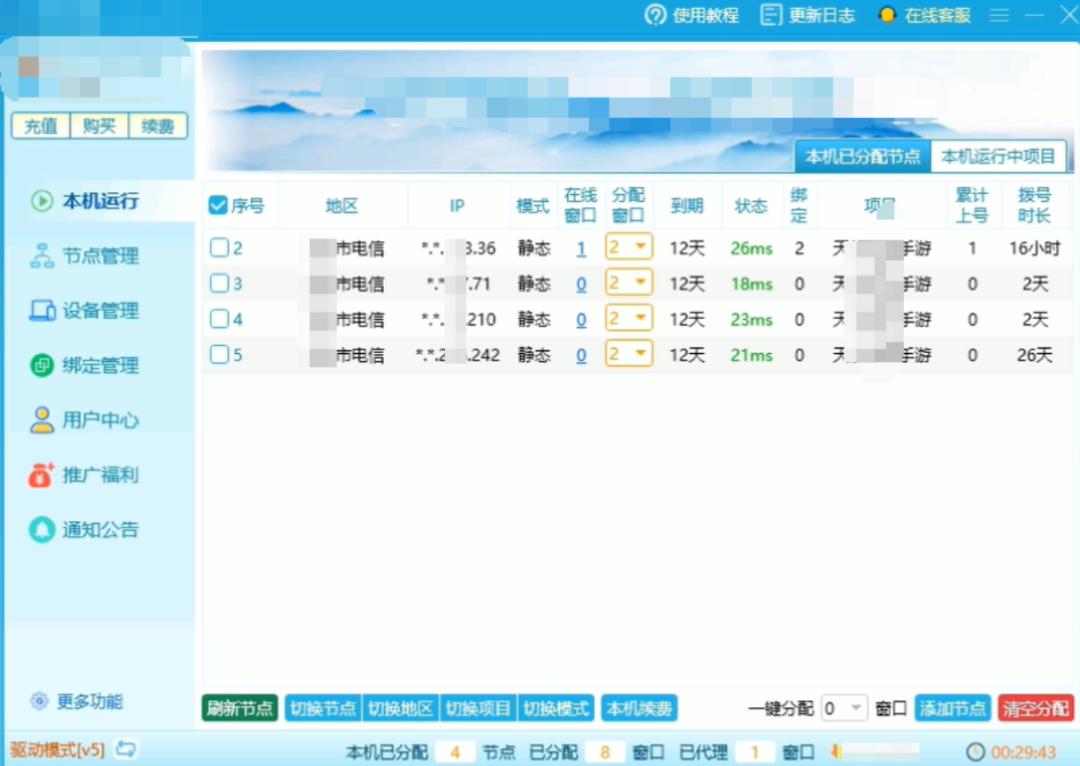This screenshot has width=1080, height=766.
Task: Click the IP column header
Action: tap(457, 205)
